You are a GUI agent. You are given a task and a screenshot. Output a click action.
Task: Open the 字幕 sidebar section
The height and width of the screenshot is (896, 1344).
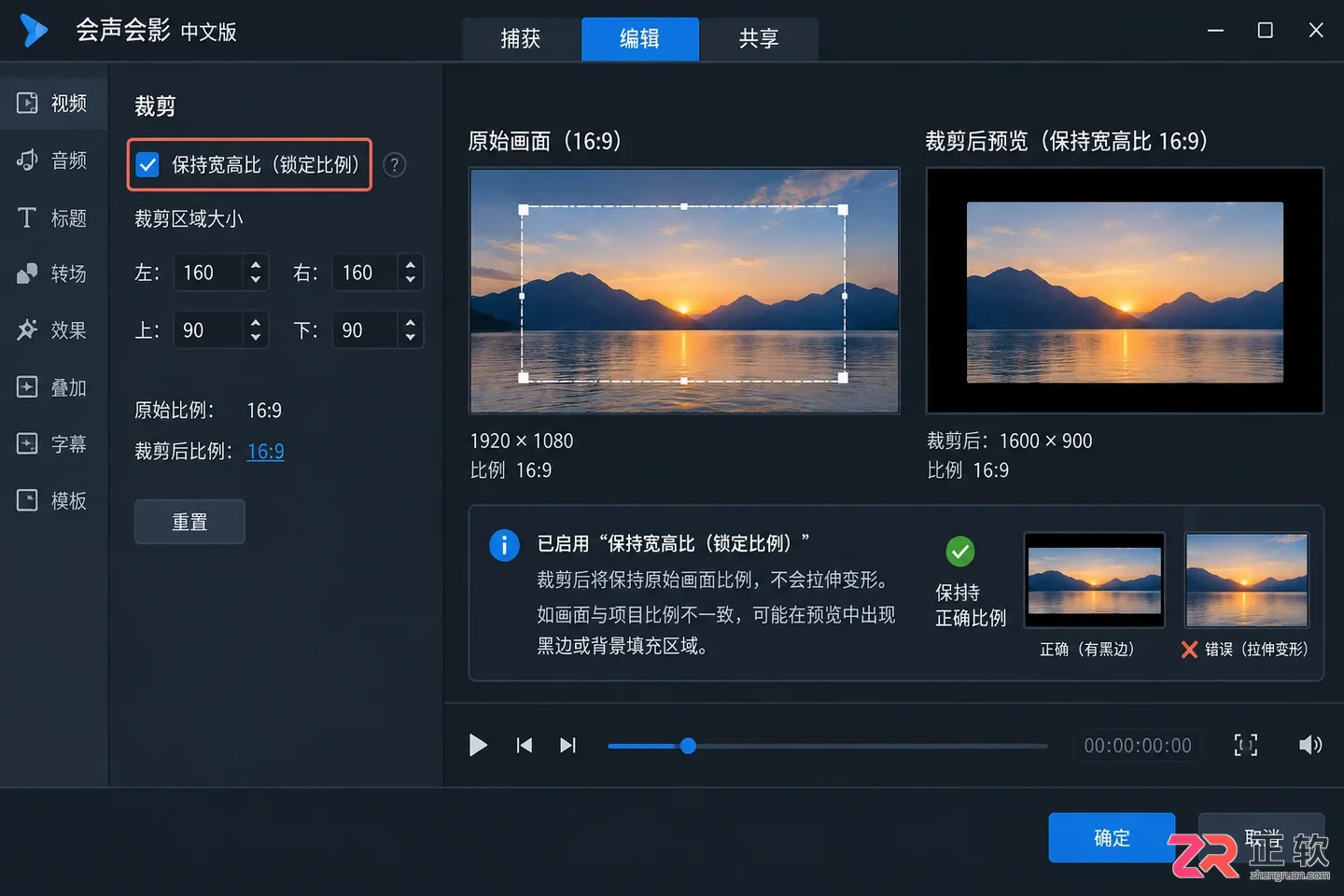(x=53, y=444)
